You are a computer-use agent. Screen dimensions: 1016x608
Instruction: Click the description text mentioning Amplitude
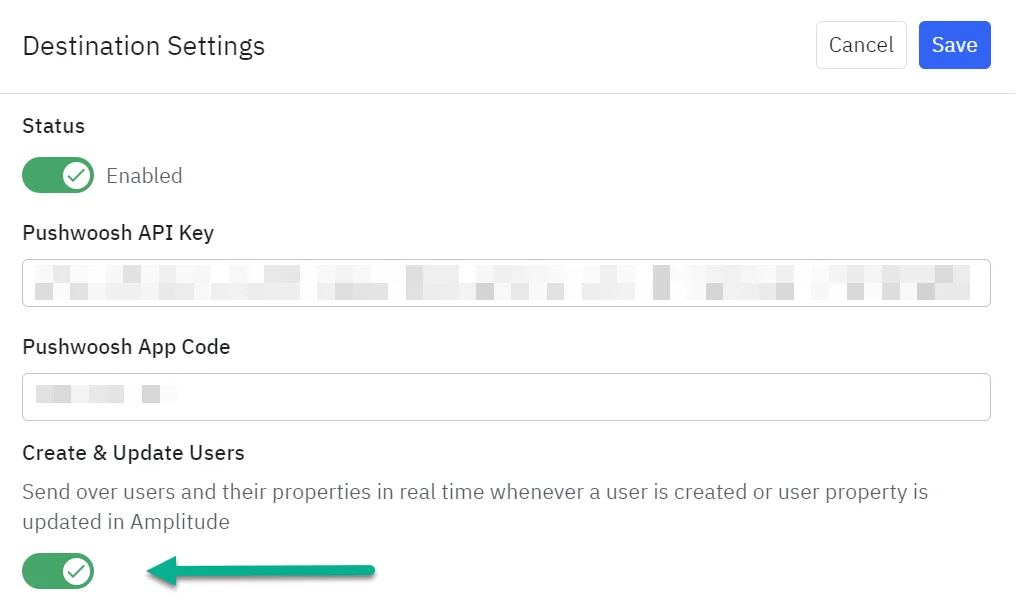coord(475,506)
